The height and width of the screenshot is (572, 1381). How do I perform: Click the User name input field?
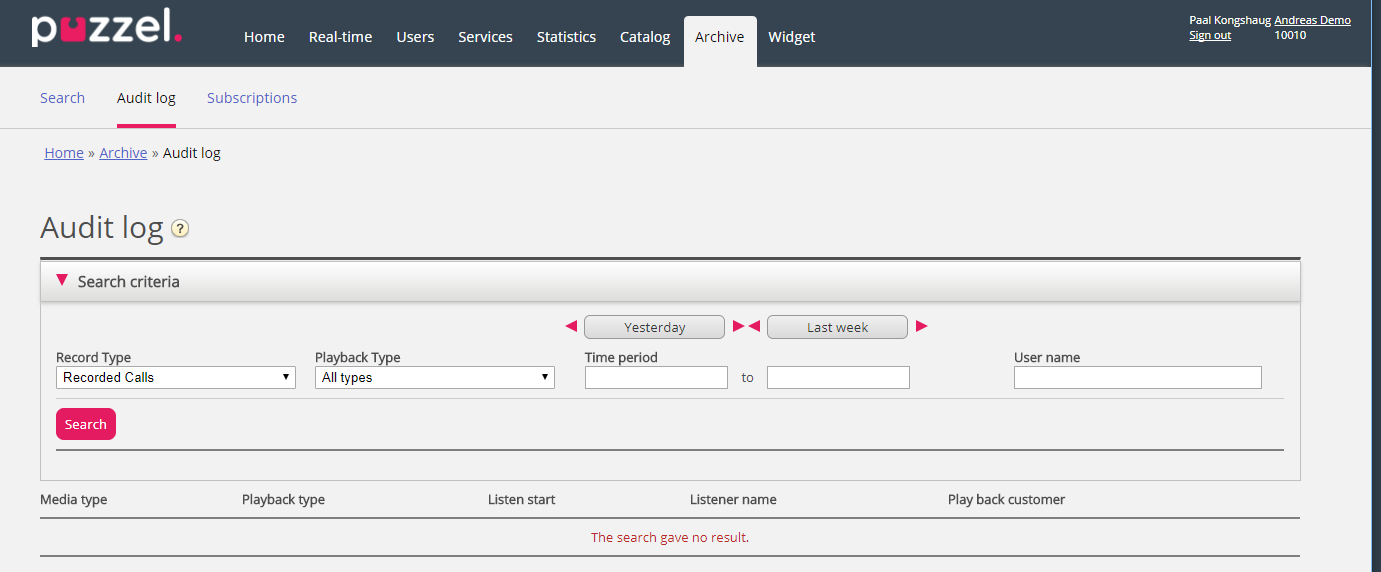point(1137,378)
